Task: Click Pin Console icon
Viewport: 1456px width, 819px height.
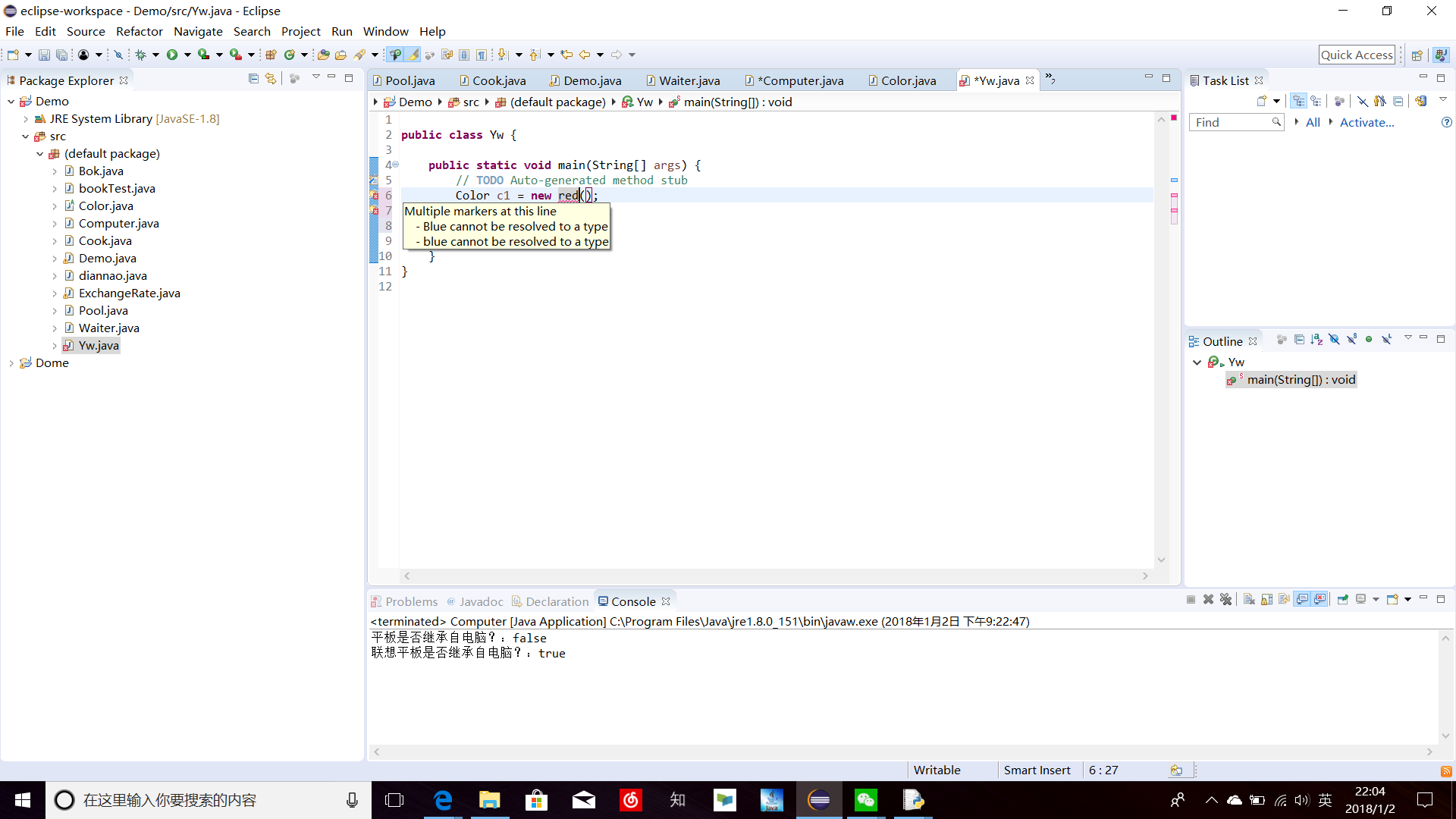Action: click(x=1342, y=600)
